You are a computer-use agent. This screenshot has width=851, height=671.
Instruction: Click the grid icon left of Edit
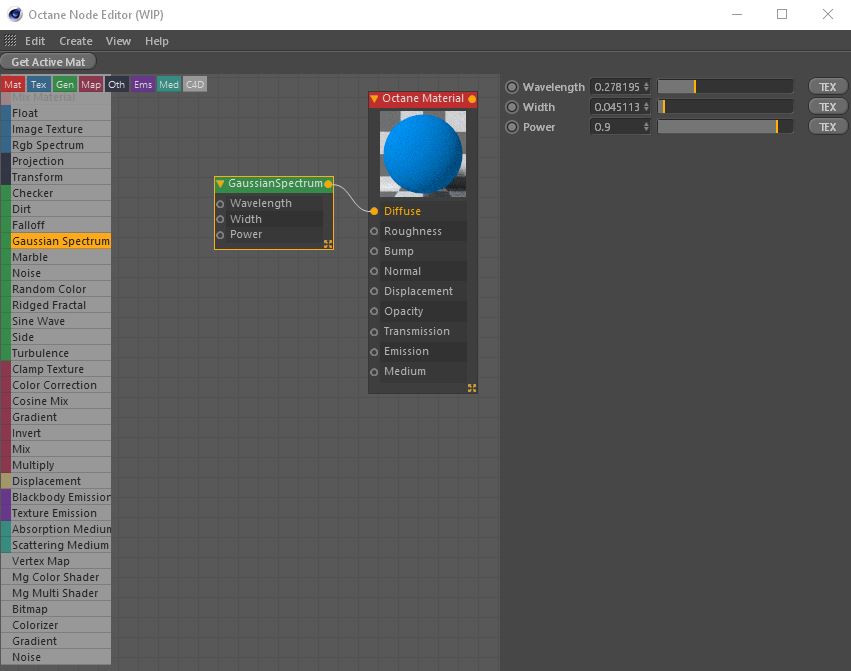pos(9,40)
